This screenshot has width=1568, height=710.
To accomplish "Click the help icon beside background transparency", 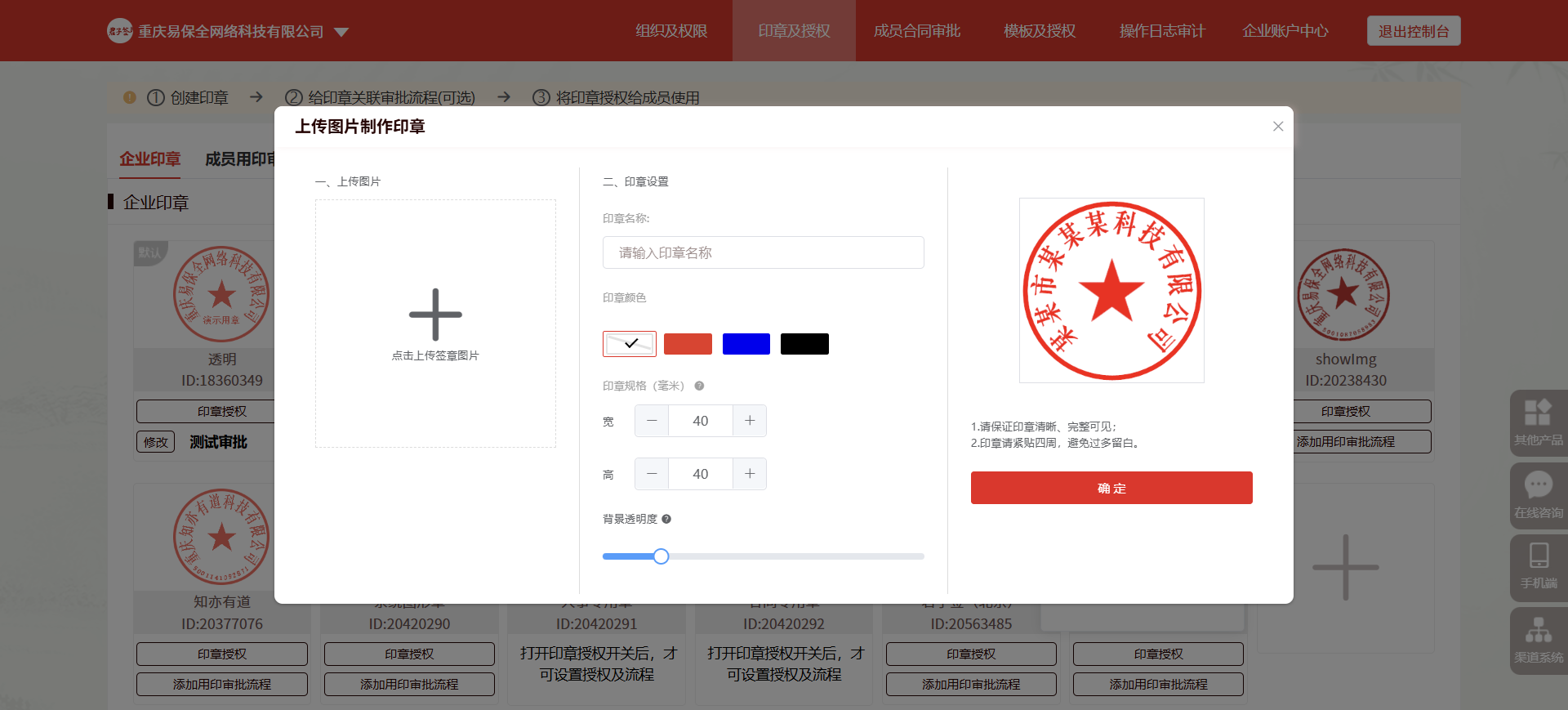I will click(x=666, y=519).
